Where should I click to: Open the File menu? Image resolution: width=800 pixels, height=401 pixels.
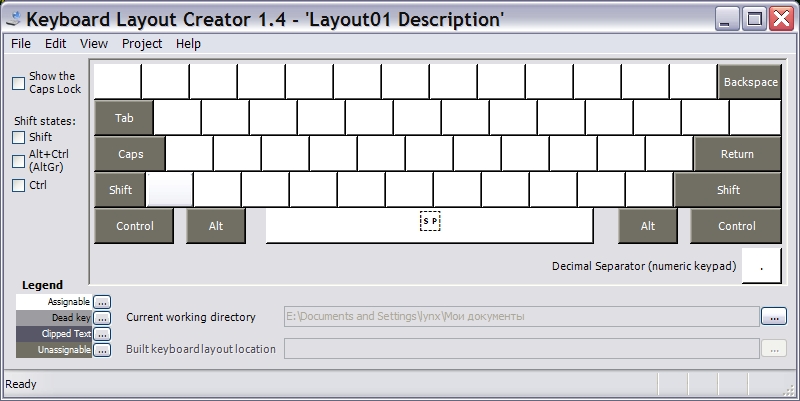tap(21, 44)
